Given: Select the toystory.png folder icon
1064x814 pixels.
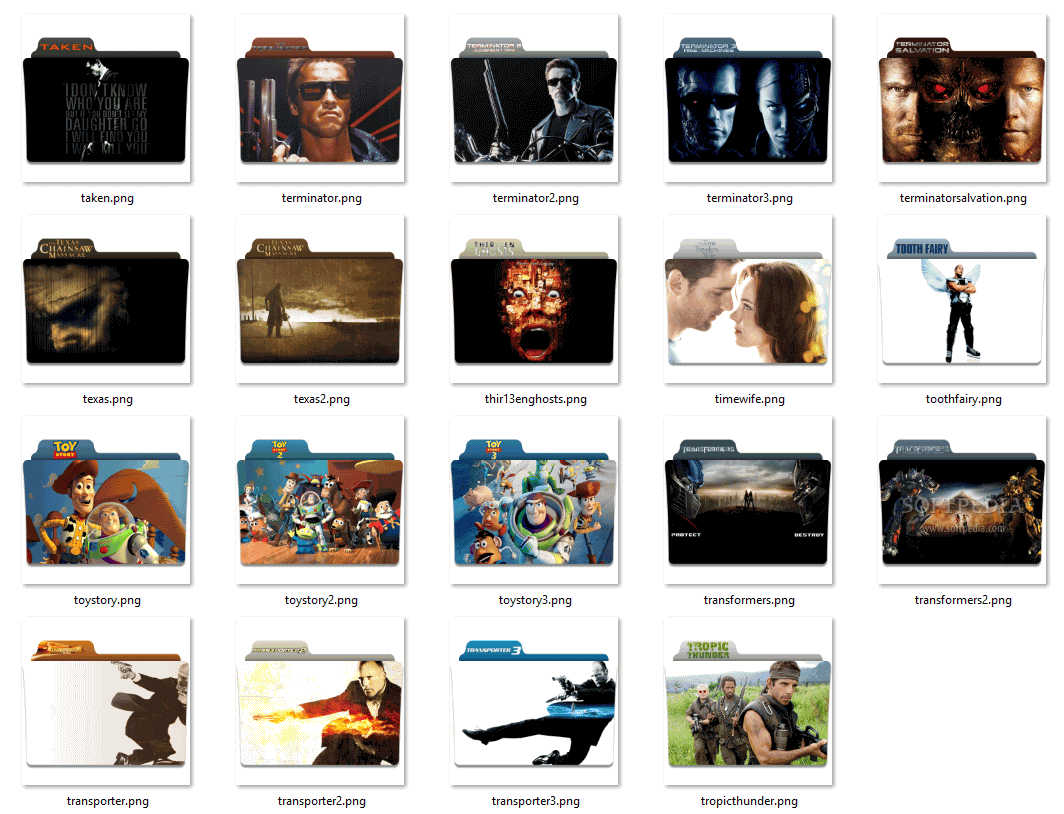Looking at the screenshot, I should tap(106, 500).
